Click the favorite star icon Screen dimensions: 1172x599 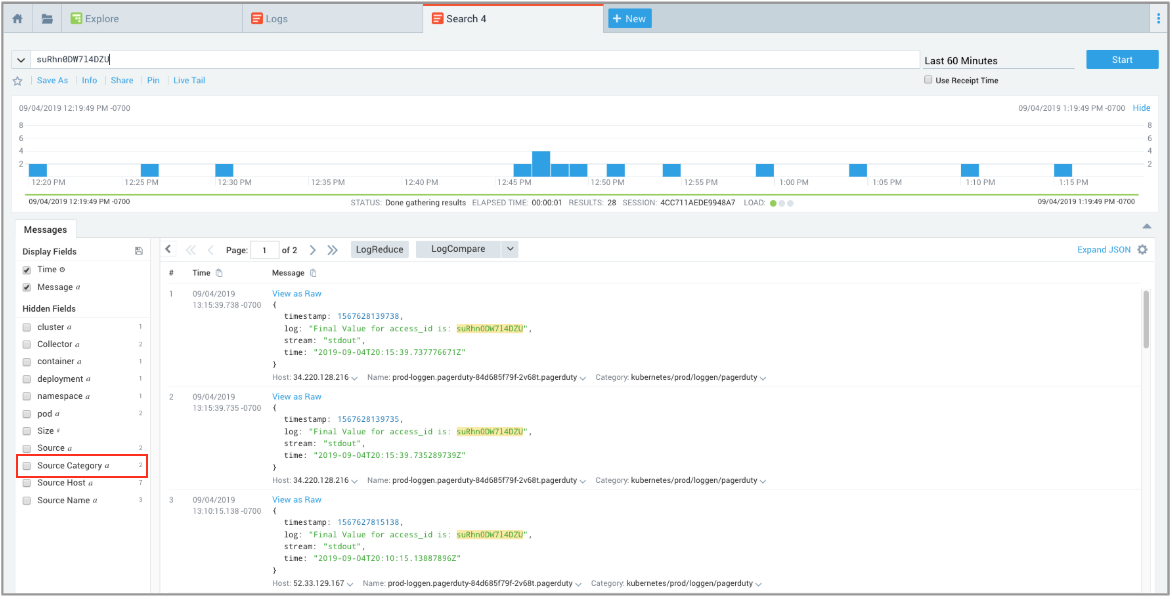click(x=18, y=81)
